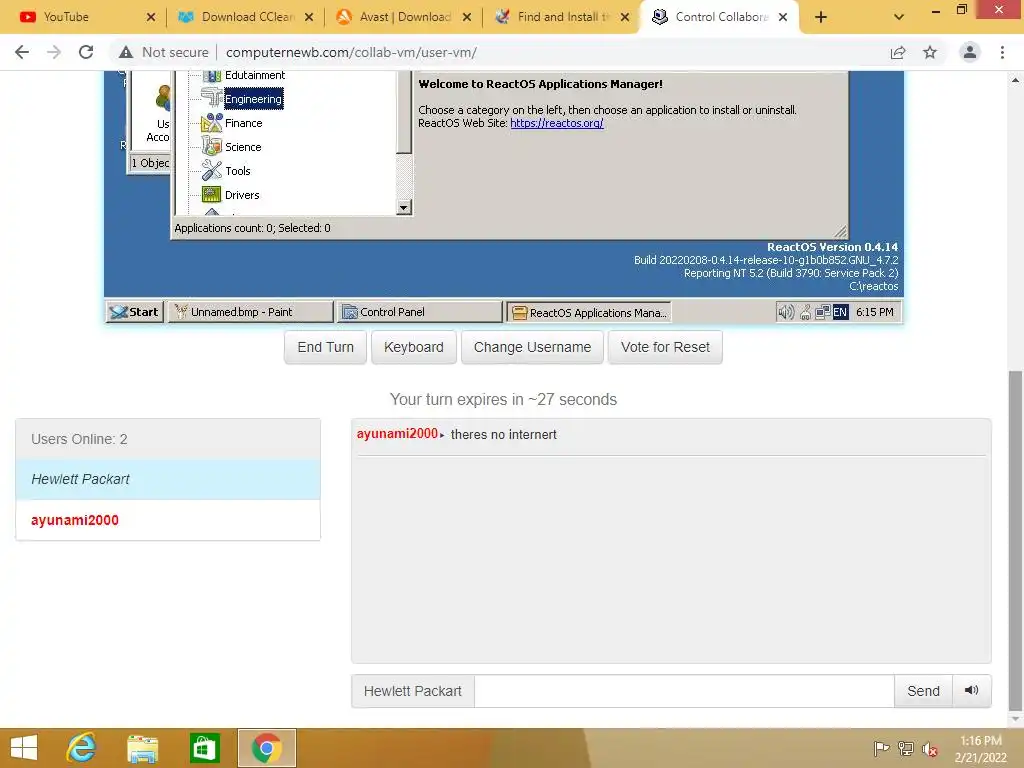Select the Control Collabora tab
Image resolution: width=1024 pixels, height=768 pixels.
pos(720,17)
